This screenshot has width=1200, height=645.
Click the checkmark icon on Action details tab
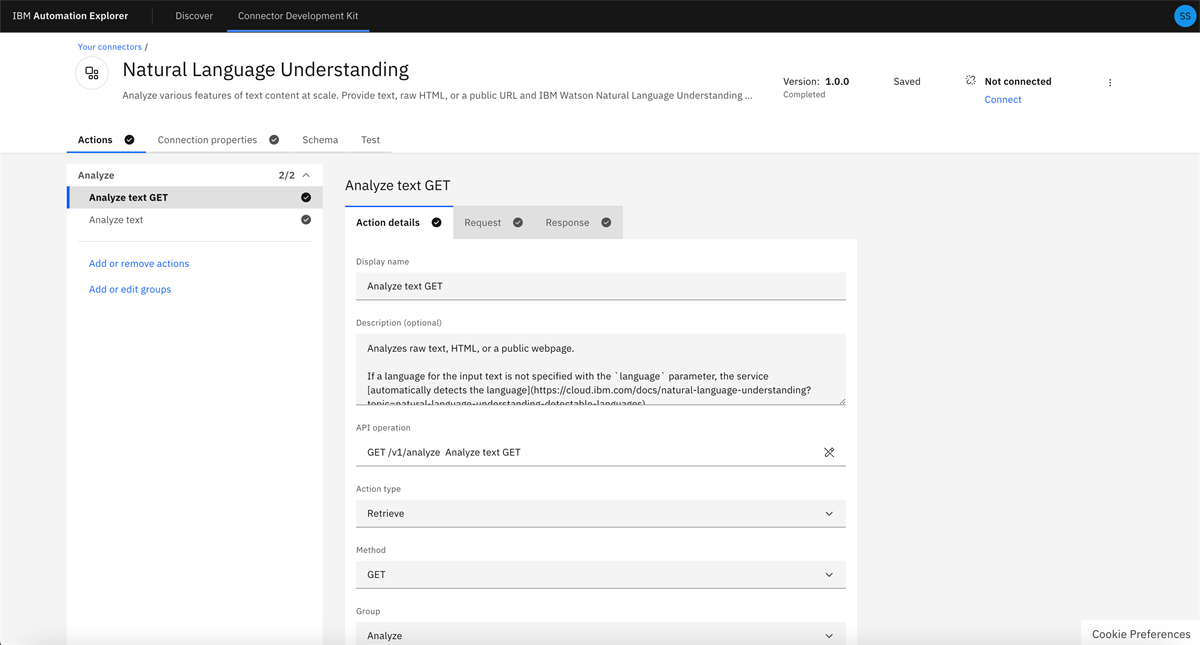436,223
